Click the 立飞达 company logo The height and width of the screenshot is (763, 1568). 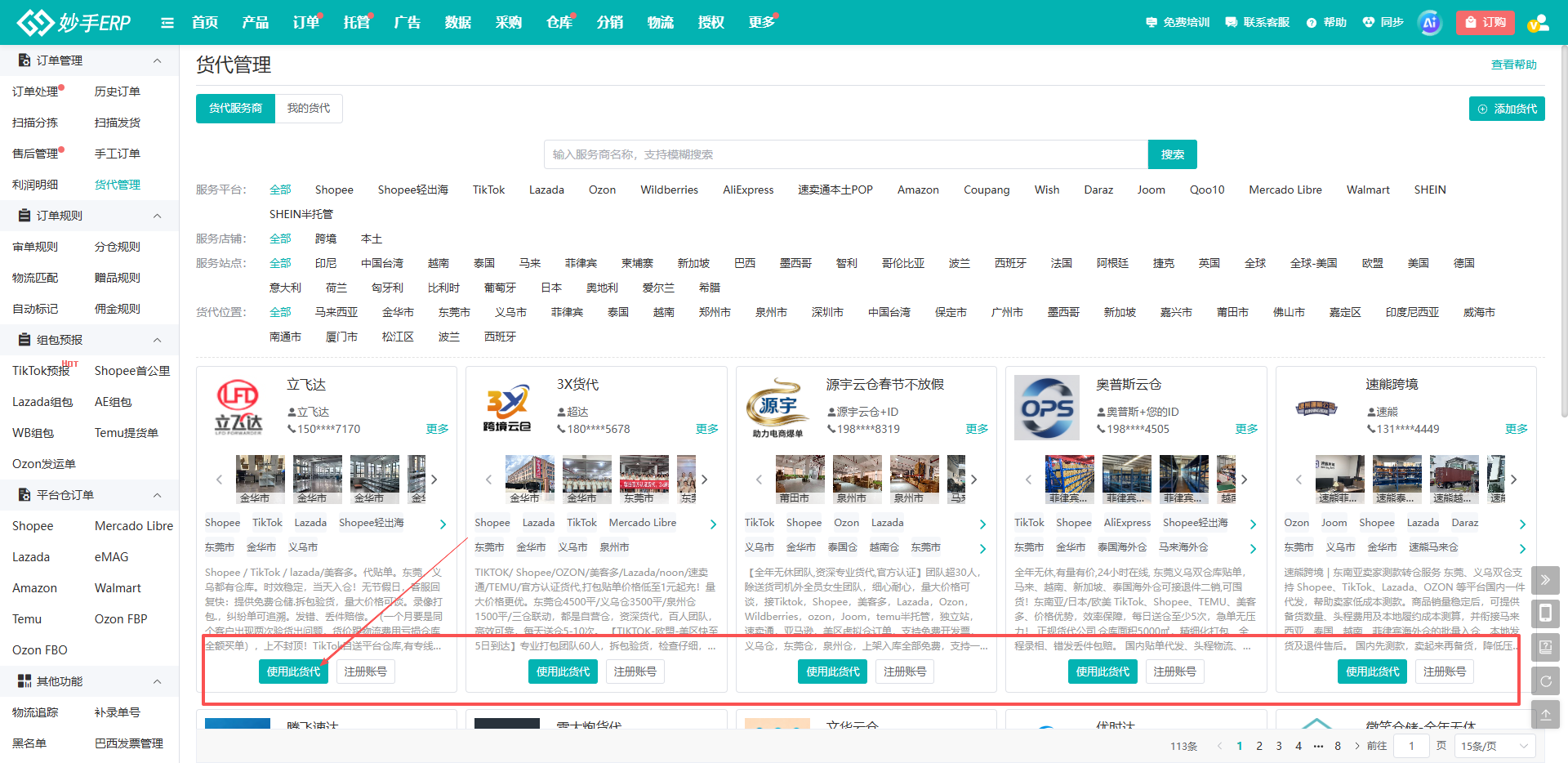point(238,406)
